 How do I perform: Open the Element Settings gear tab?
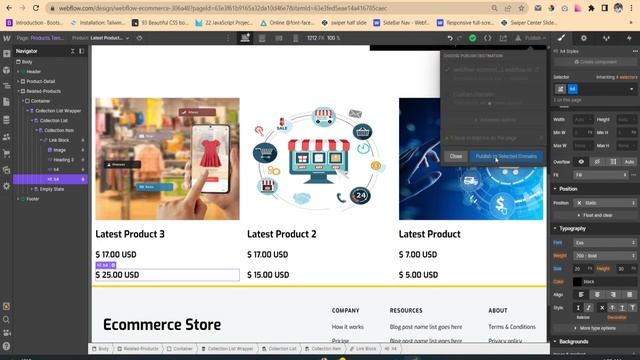click(x=584, y=38)
